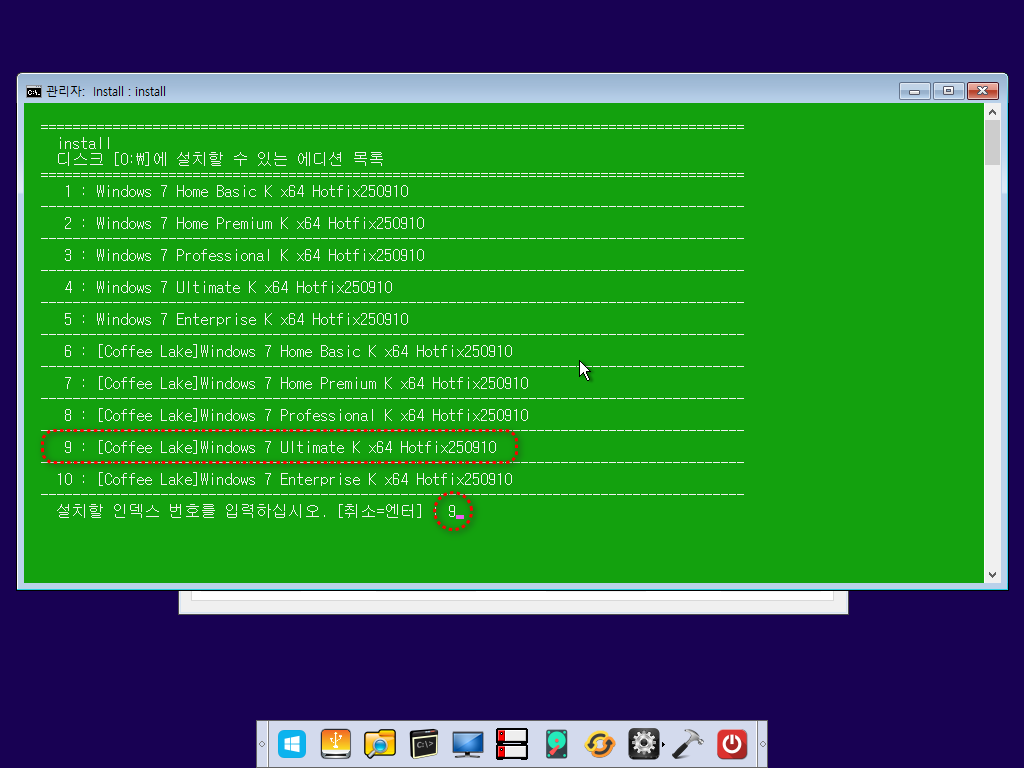Click the console scrollbar down arrow
This screenshot has width=1024, height=768.
(992, 575)
